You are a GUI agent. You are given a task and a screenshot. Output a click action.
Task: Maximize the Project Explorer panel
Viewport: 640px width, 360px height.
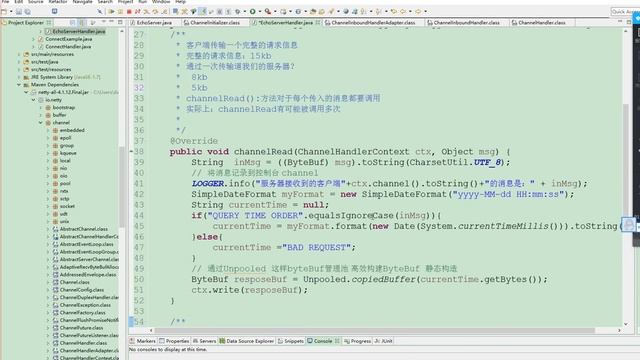click(120, 22)
